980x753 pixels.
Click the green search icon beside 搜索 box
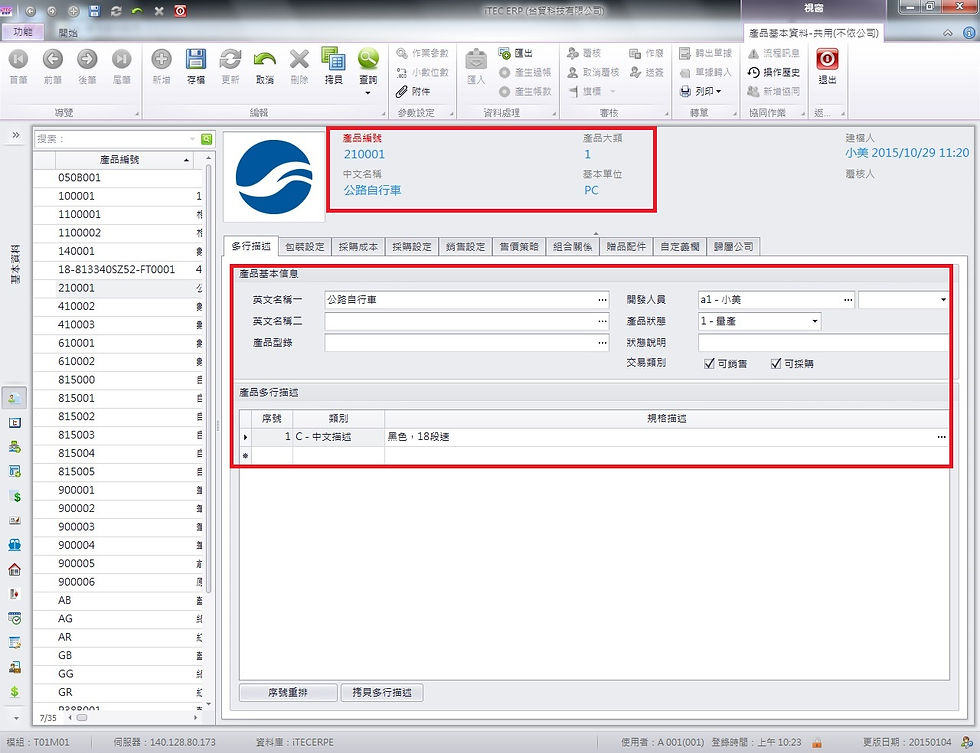coord(206,139)
